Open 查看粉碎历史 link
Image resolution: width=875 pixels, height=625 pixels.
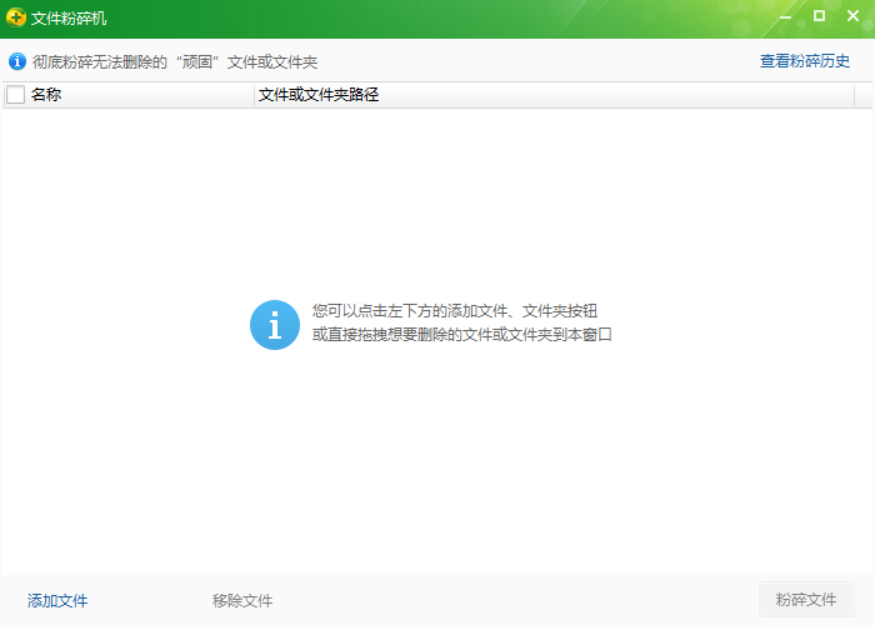click(x=806, y=60)
